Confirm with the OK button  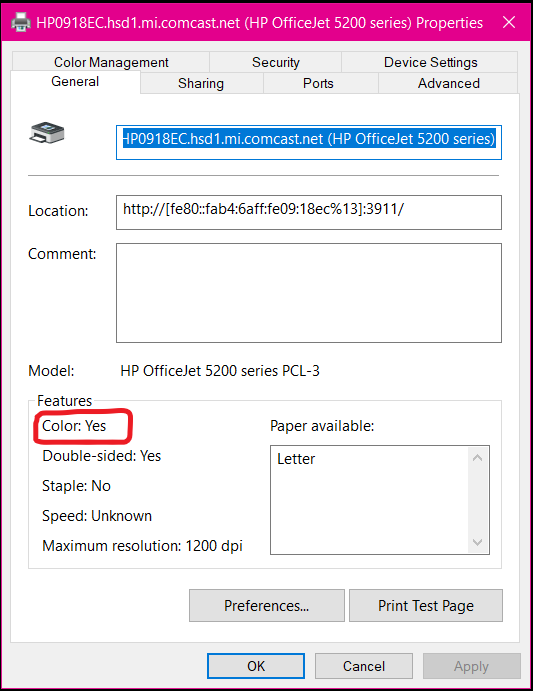256,666
